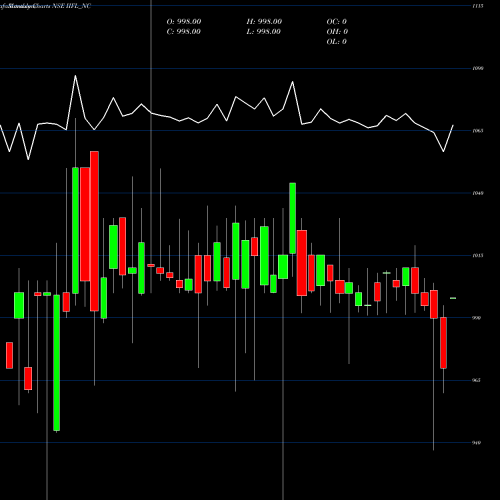Image resolution: width=500 pixels, height=500 pixels.
Task: Click the final red candlestick near 990
Action: tap(443, 343)
